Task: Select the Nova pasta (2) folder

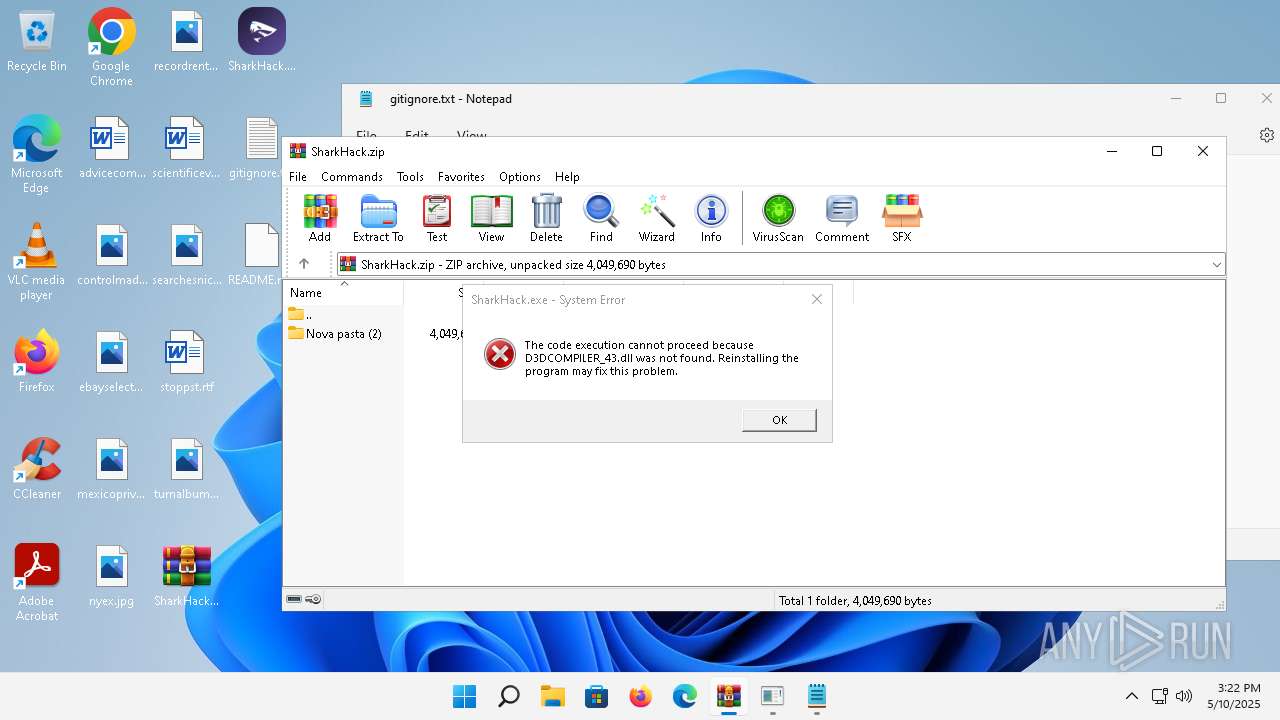Action: pos(335,333)
